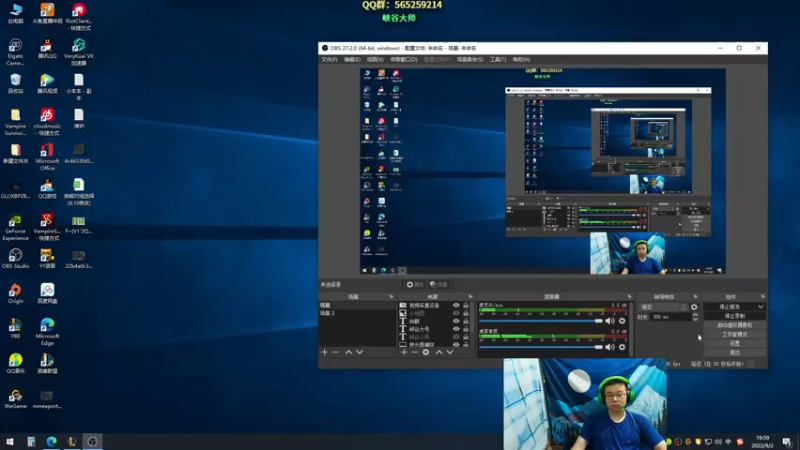Open the 编辑(E) menu

point(352,60)
